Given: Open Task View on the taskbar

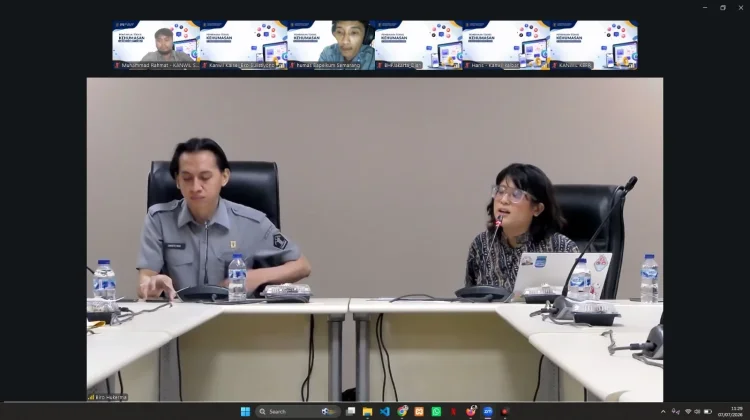Looking at the screenshot, I should [x=351, y=411].
